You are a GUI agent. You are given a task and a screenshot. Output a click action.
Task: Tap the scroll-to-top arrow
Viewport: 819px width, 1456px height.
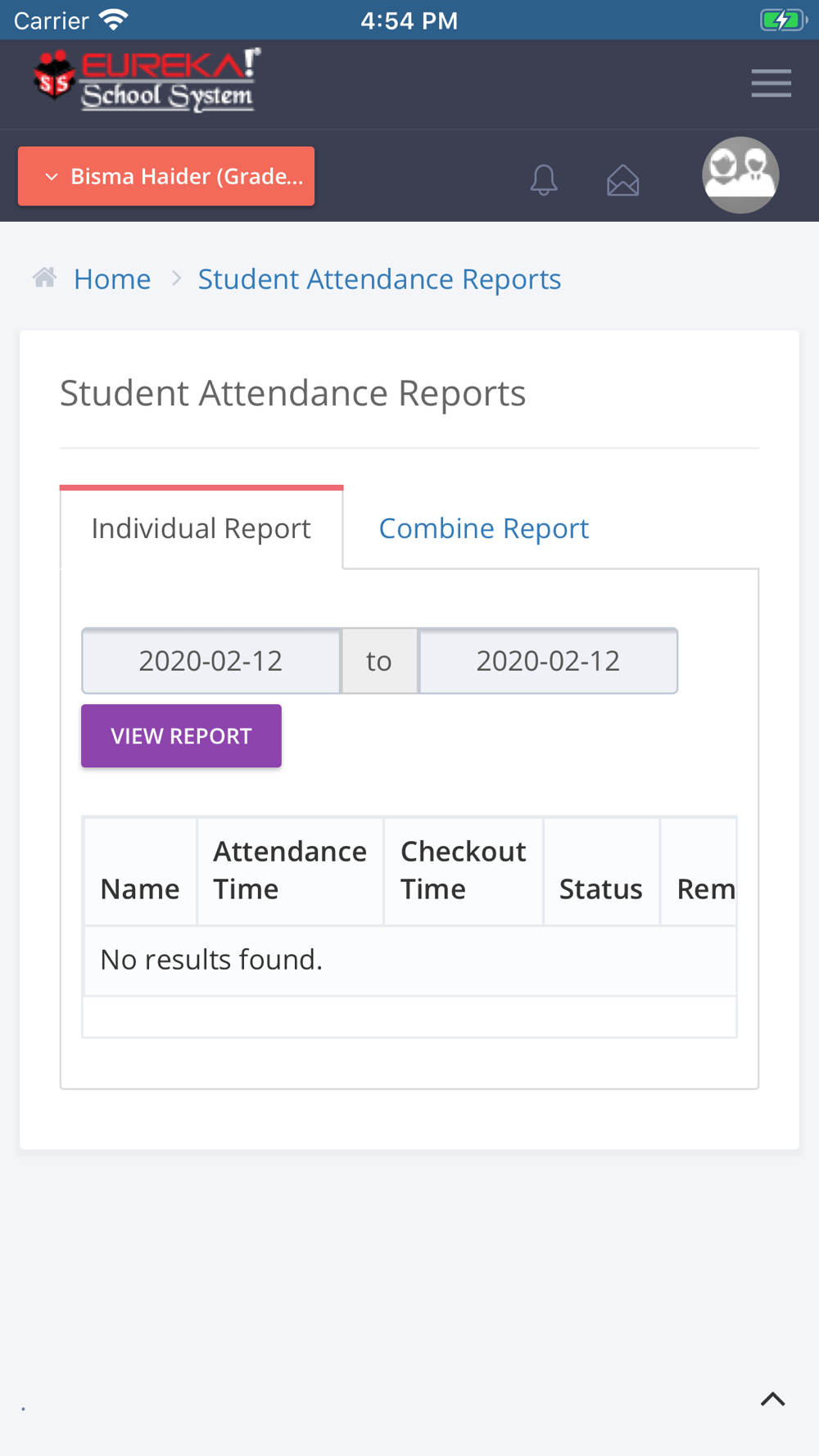(x=773, y=1399)
